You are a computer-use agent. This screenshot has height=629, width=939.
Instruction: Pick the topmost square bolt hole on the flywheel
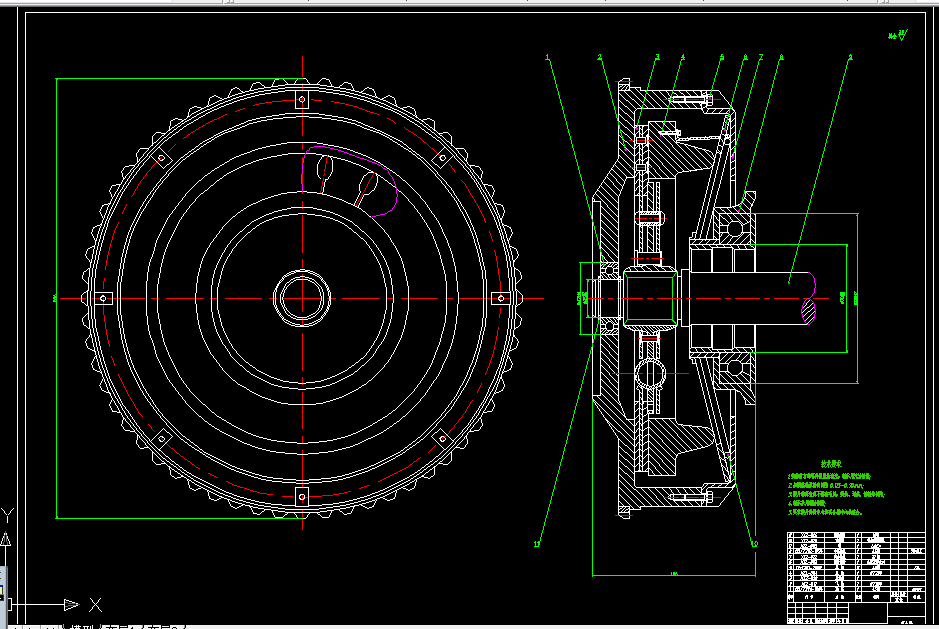pyautogui.click(x=302, y=99)
